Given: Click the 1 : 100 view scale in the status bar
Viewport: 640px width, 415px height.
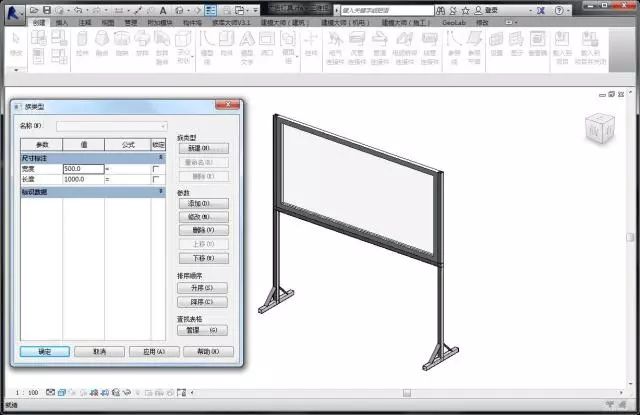Looking at the screenshot, I should 27,393.
